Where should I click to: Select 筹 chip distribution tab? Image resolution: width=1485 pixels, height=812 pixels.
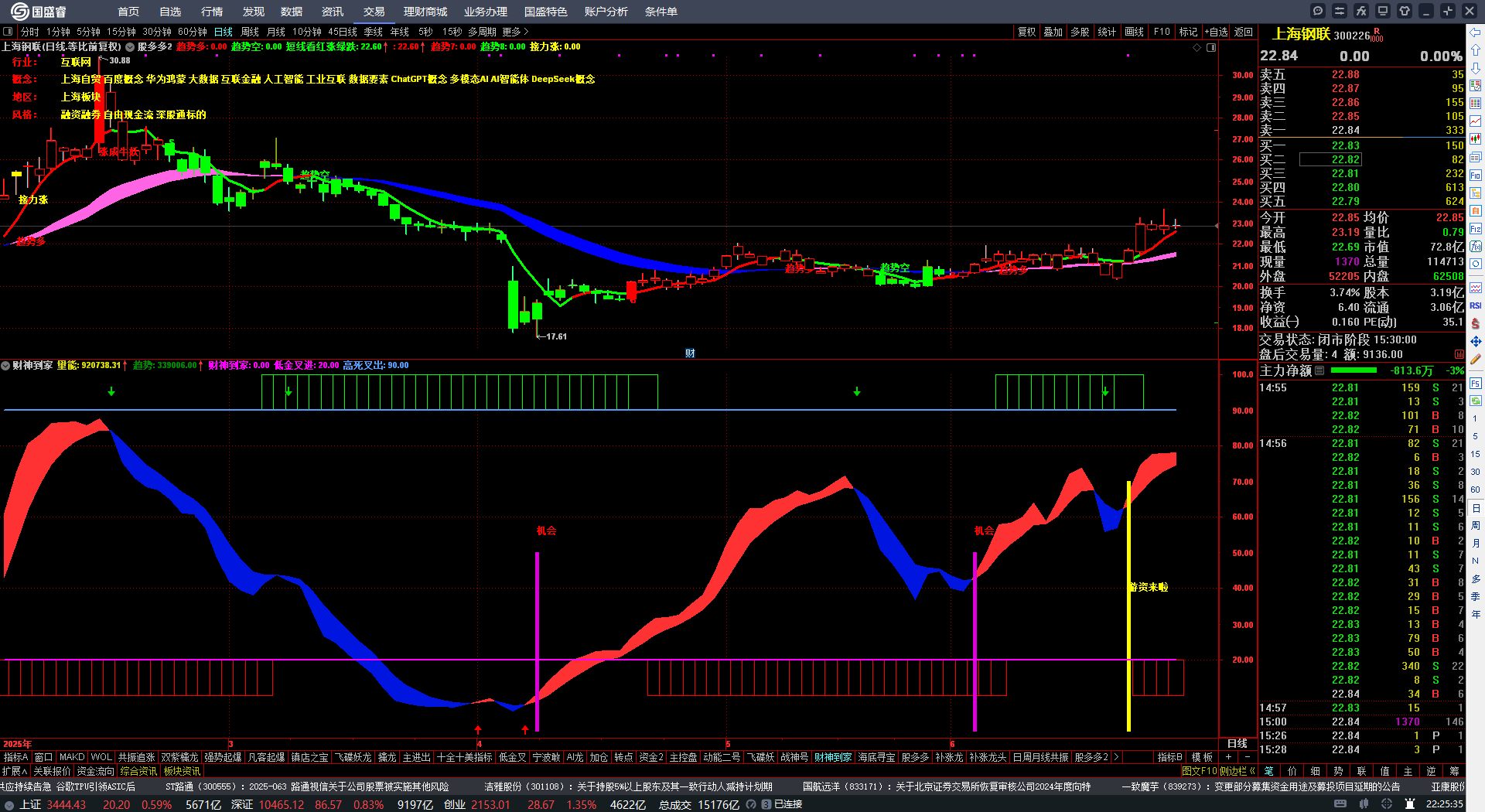(1454, 771)
